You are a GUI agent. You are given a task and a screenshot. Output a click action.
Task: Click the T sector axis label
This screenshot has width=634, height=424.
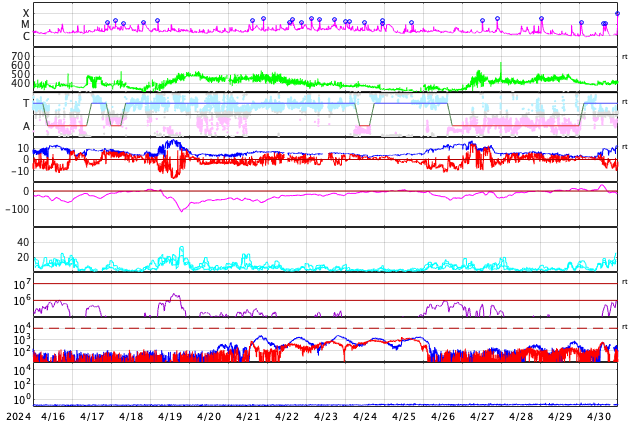coord(26,103)
